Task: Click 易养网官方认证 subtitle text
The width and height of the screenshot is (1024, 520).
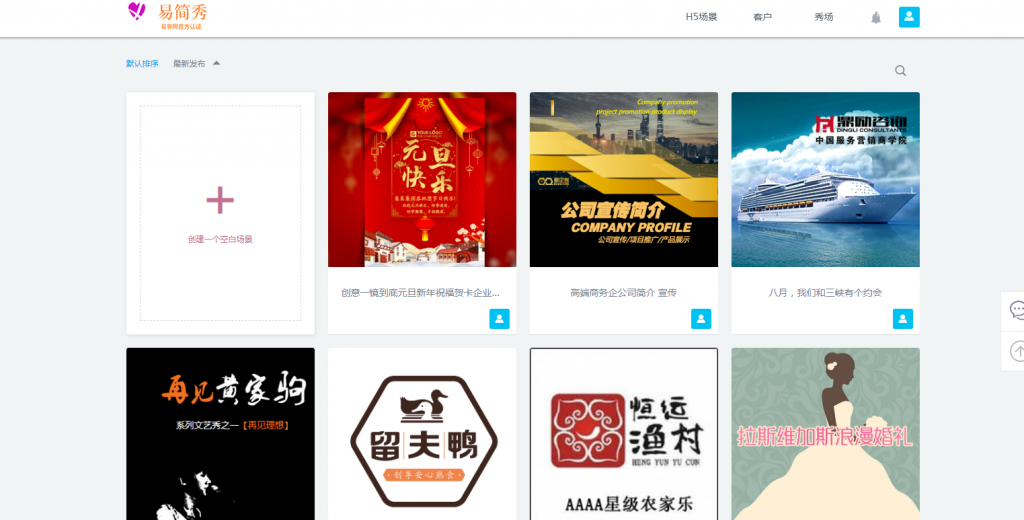Action: [181, 27]
